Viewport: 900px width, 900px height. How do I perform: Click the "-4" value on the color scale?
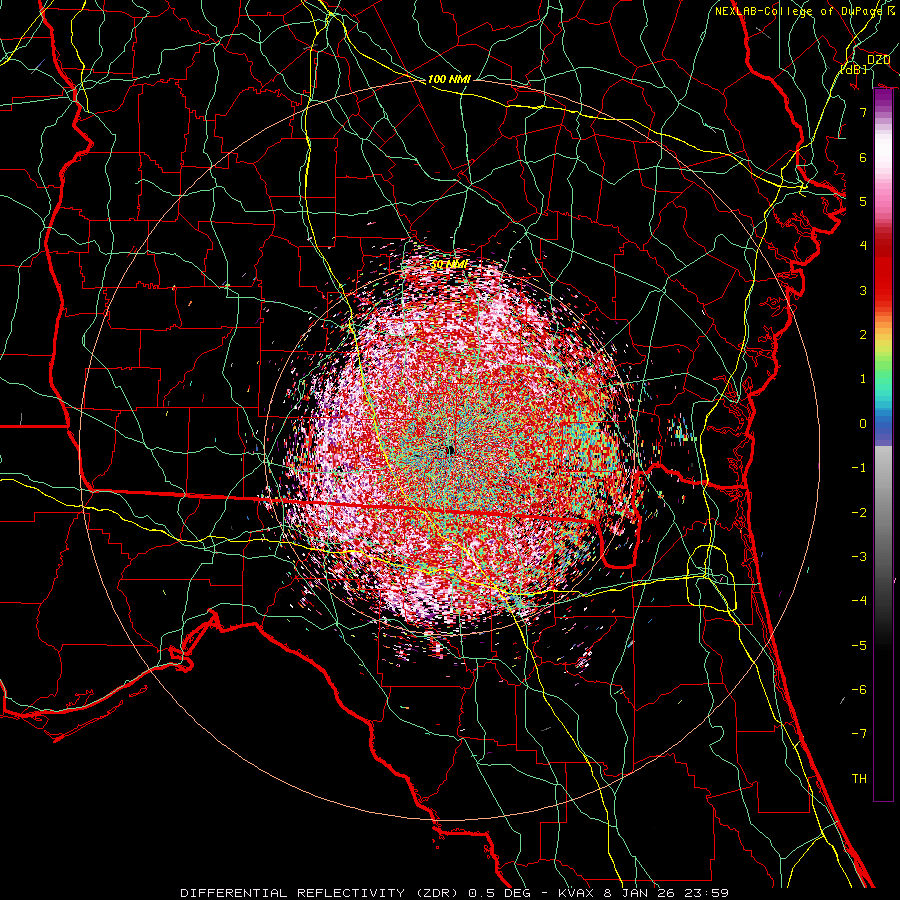[859, 601]
